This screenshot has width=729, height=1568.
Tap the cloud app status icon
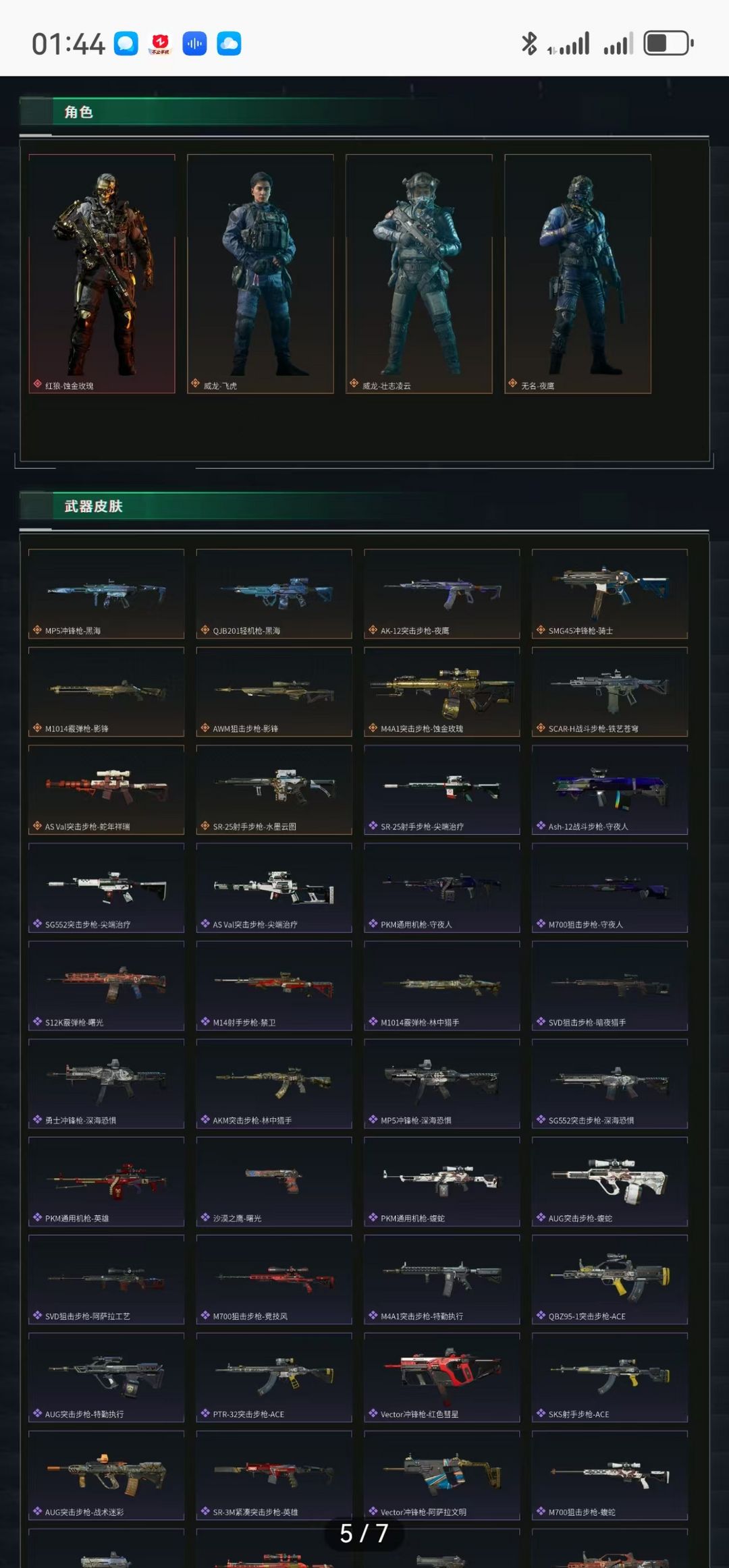[229, 44]
